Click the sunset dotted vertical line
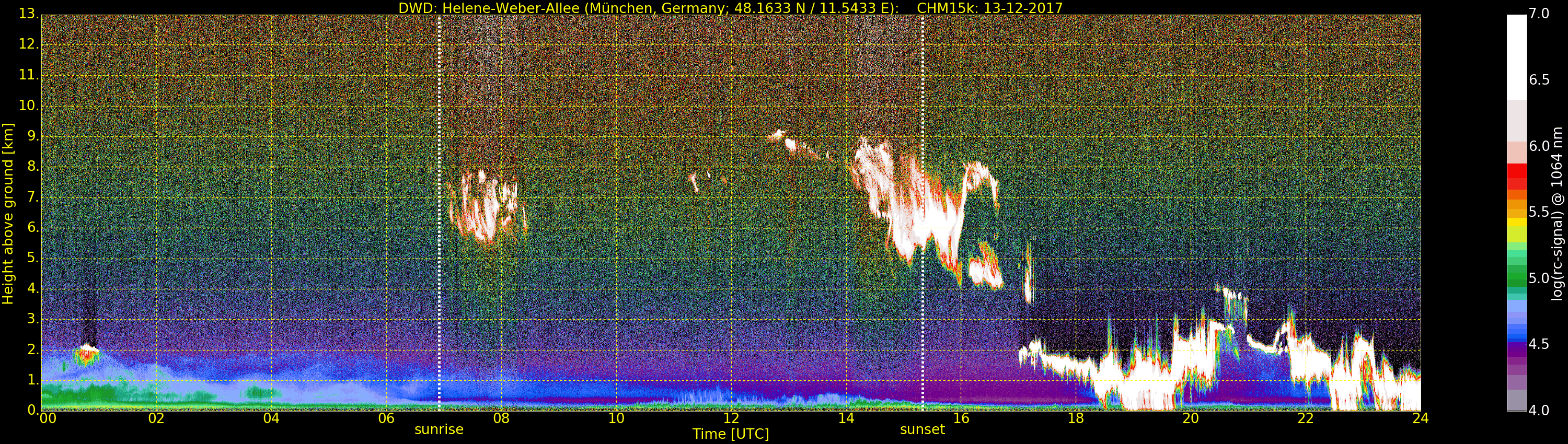 pyautogui.click(x=922, y=213)
